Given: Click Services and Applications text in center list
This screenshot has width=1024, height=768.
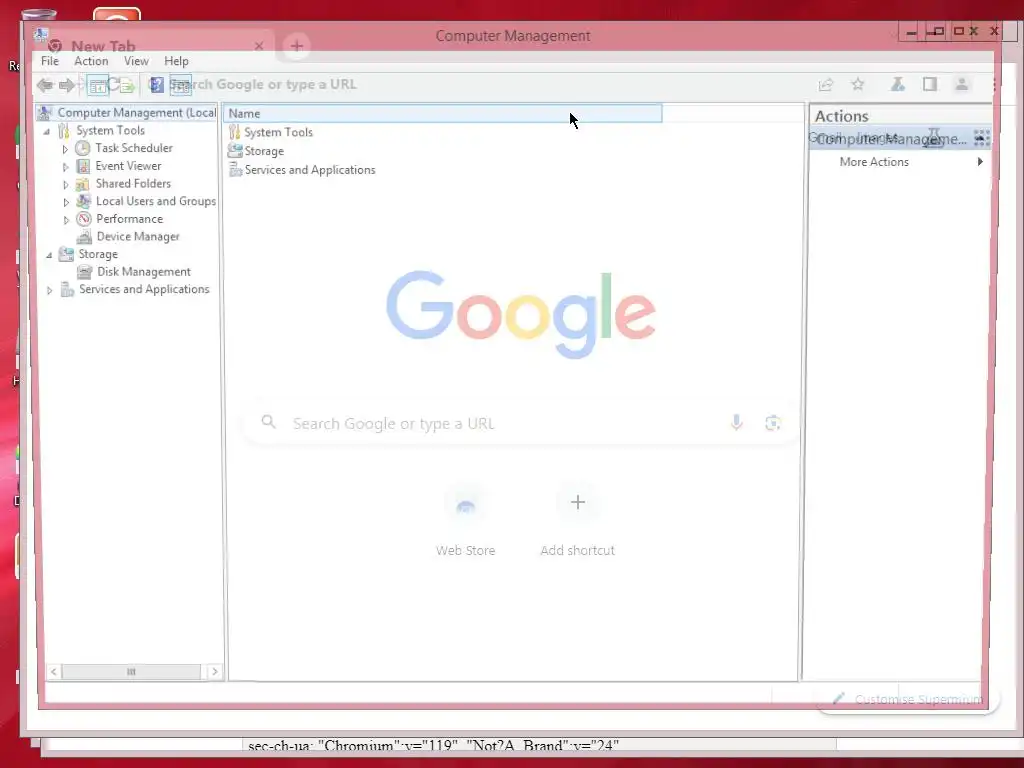Looking at the screenshot, I should (x=310, y=170).
